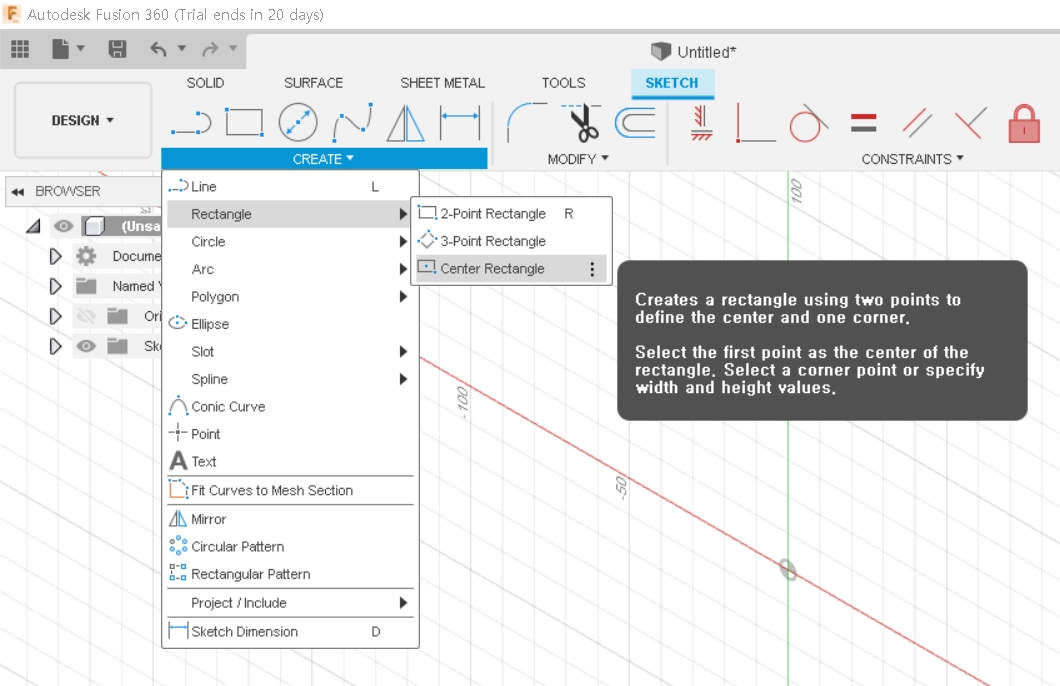Expand the Document Settings node
This screenshot has width=1060, height=686.
(55, 256)
